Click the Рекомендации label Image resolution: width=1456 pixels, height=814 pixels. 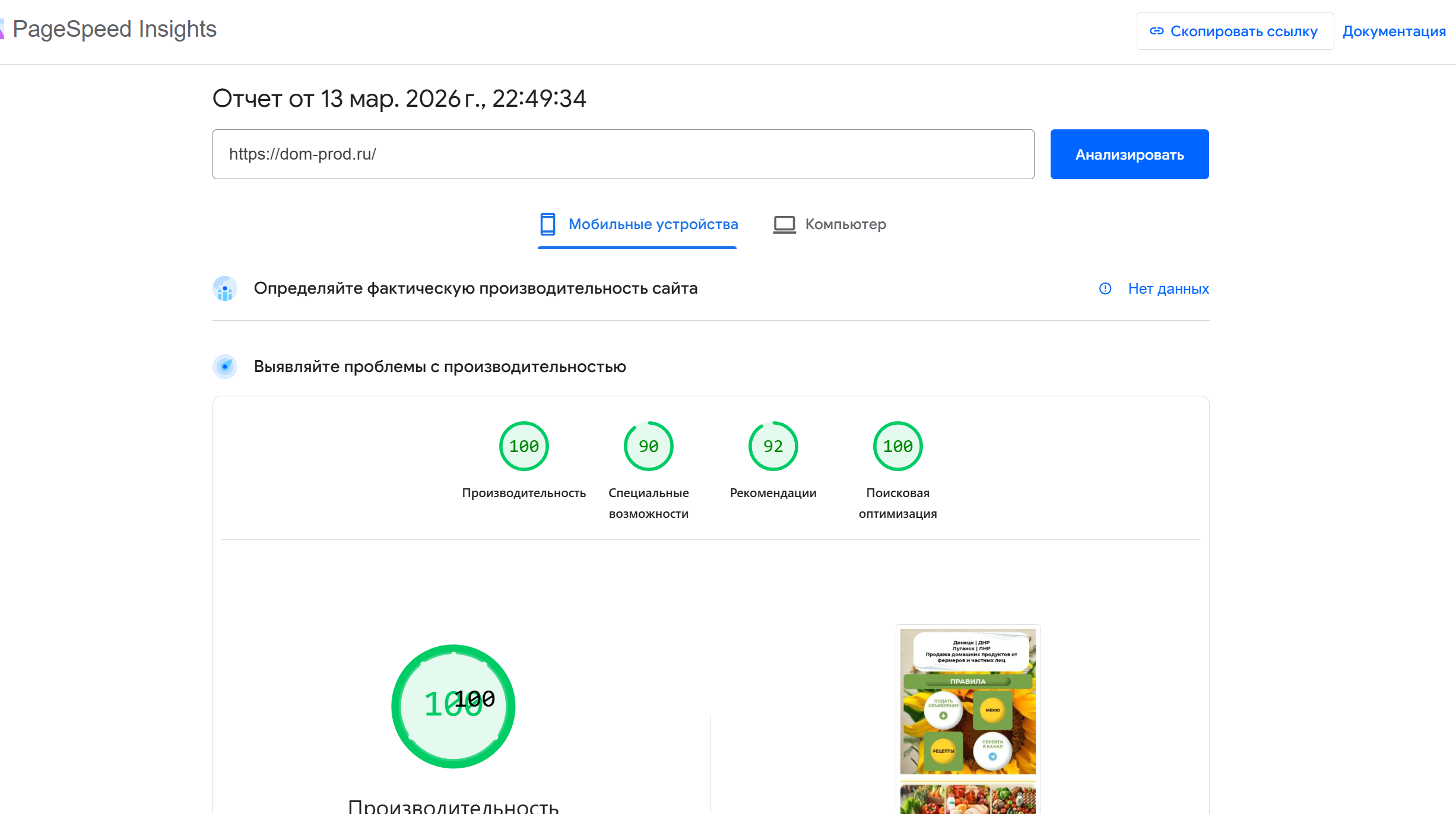[773, 493]
